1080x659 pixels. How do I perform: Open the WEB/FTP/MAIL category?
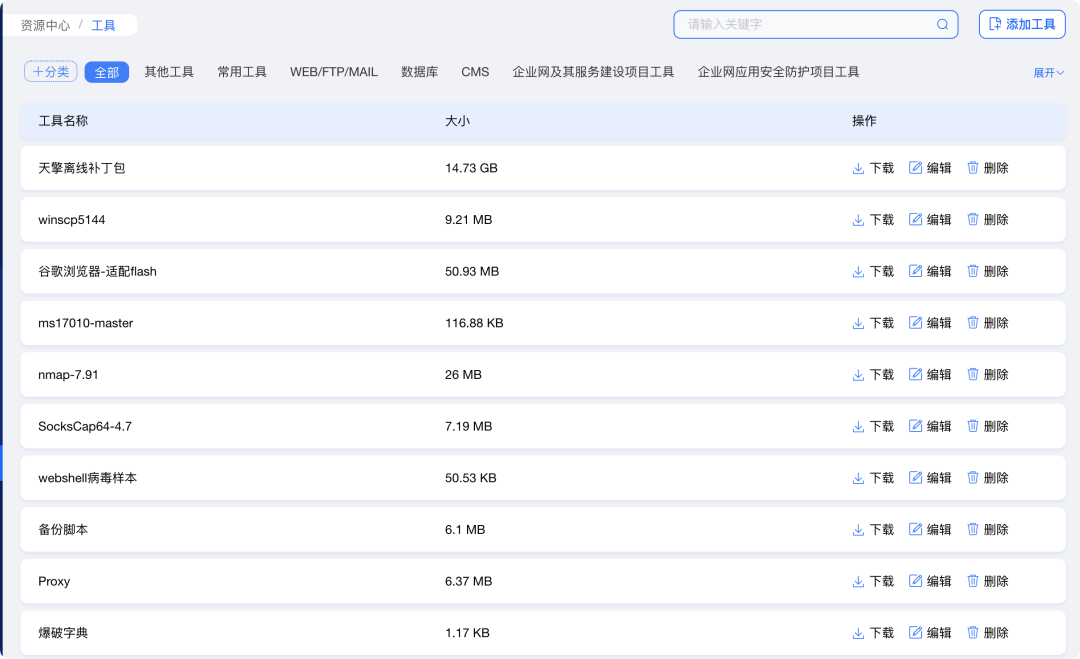point(334,72)
